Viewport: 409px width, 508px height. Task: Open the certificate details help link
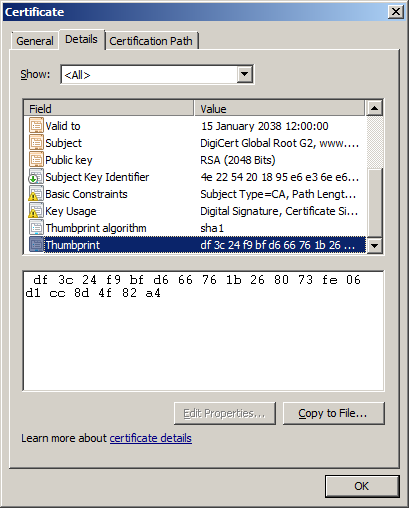pos(151,438)
